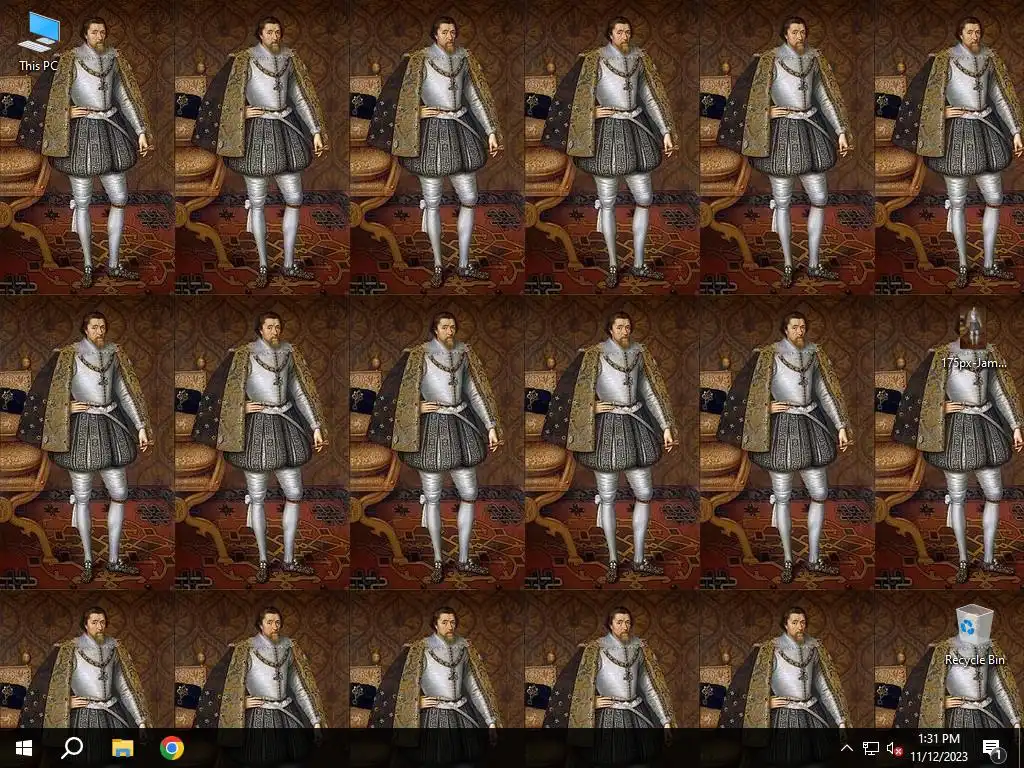Click the muted speaker volume icon
The image size is (1024, 768).
pyautogui.click(x=894, y=748)
